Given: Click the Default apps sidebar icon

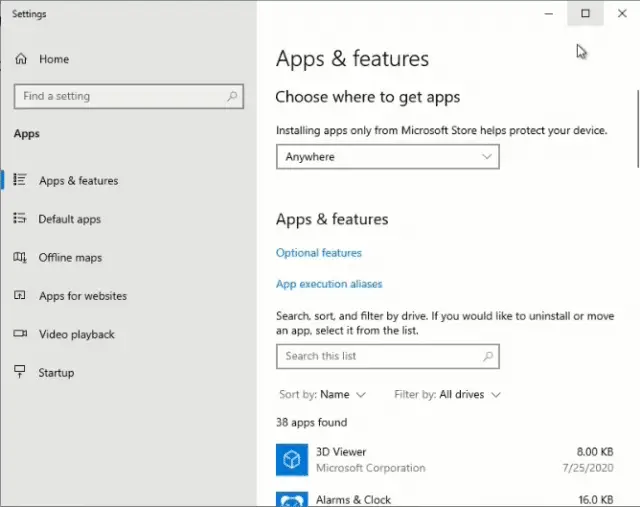Looking at the screenshot, I should (20, 218).
